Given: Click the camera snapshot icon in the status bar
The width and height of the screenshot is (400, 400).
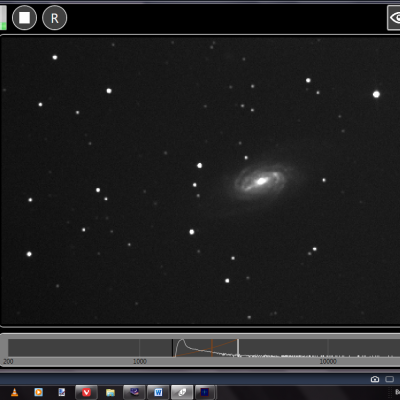Looking at the screenshot, I should (x=375, y=379).
